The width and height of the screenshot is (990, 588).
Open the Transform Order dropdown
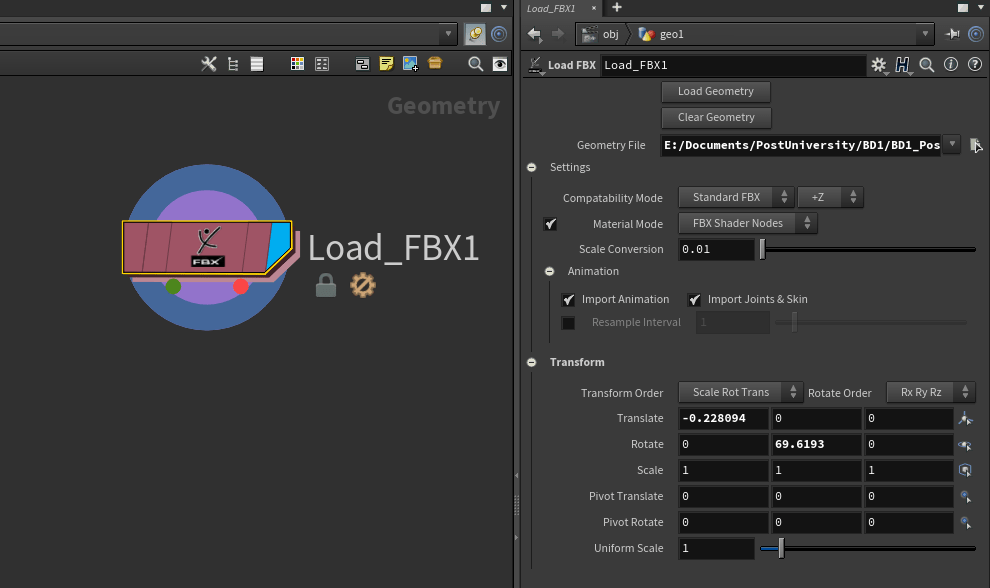pyautogui.click(x=740, y=393)
